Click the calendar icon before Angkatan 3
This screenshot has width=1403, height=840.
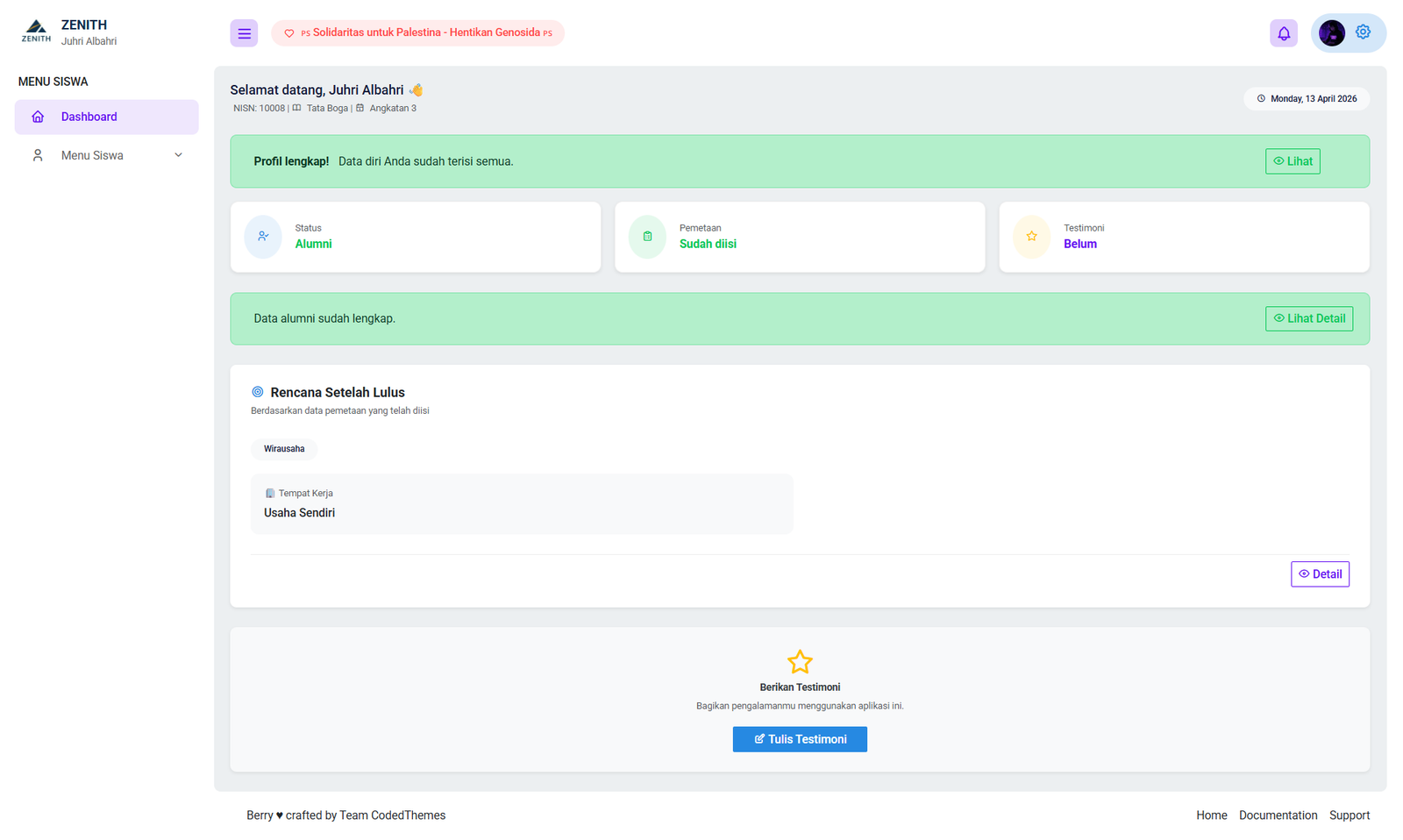[360, 108]
